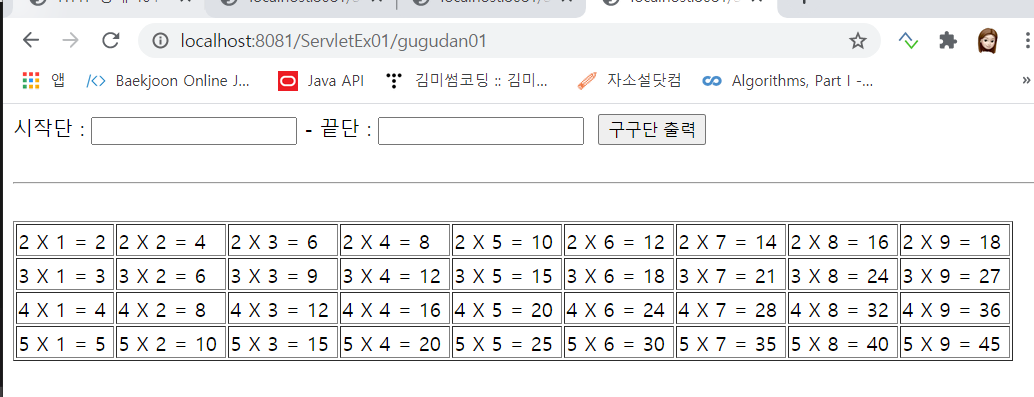
Task: View site information icon in address bar
Action: point(160,41)
